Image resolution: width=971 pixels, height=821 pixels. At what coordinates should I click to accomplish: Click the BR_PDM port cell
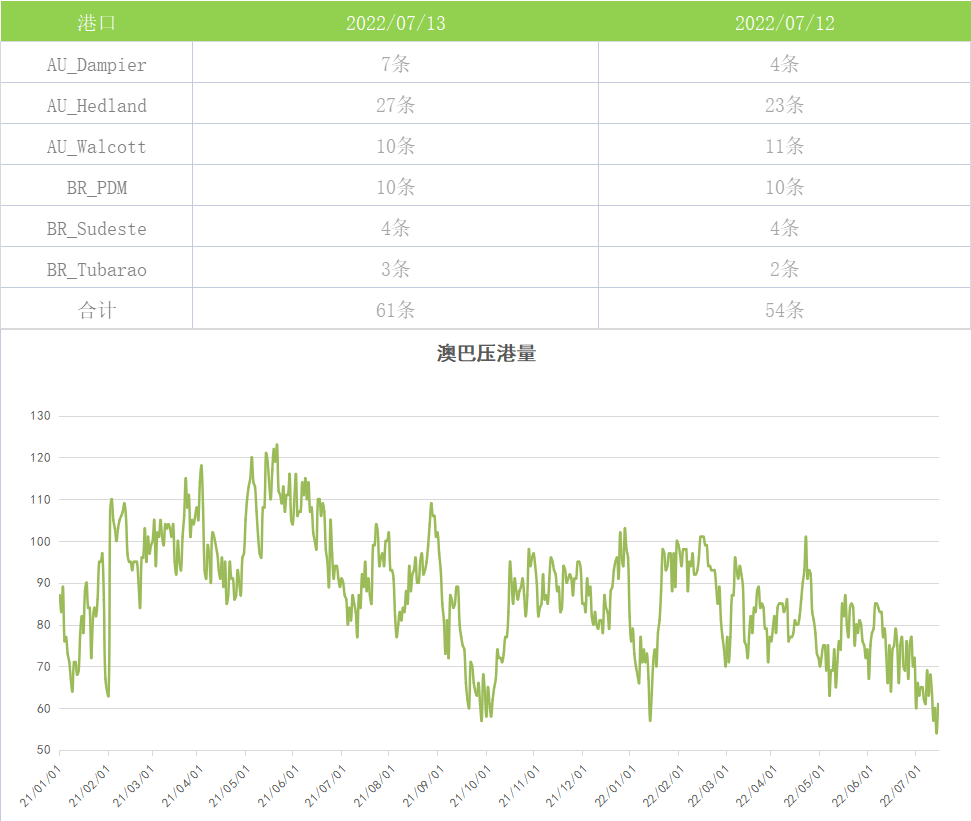tap(96, 188)
